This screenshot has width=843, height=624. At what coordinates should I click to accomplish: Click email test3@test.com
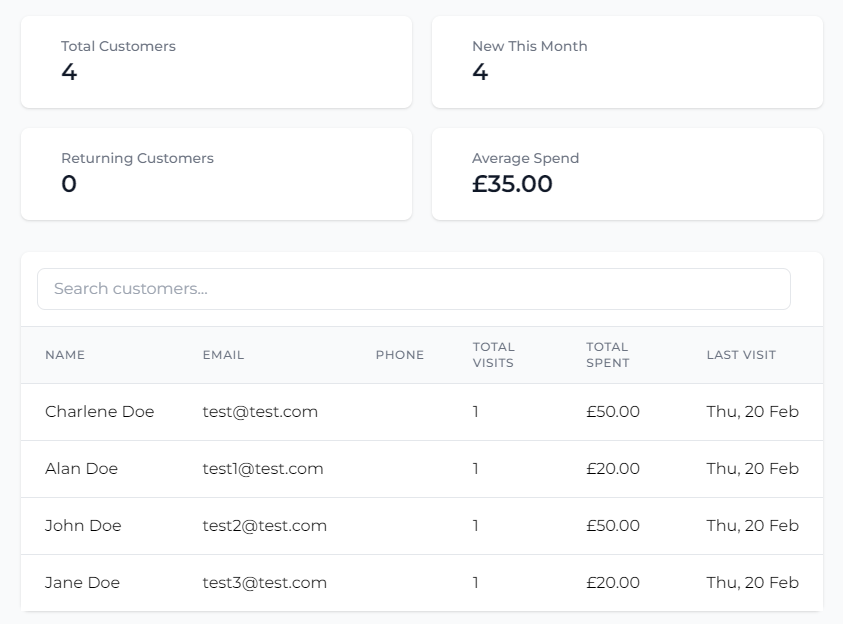[265, 583]
